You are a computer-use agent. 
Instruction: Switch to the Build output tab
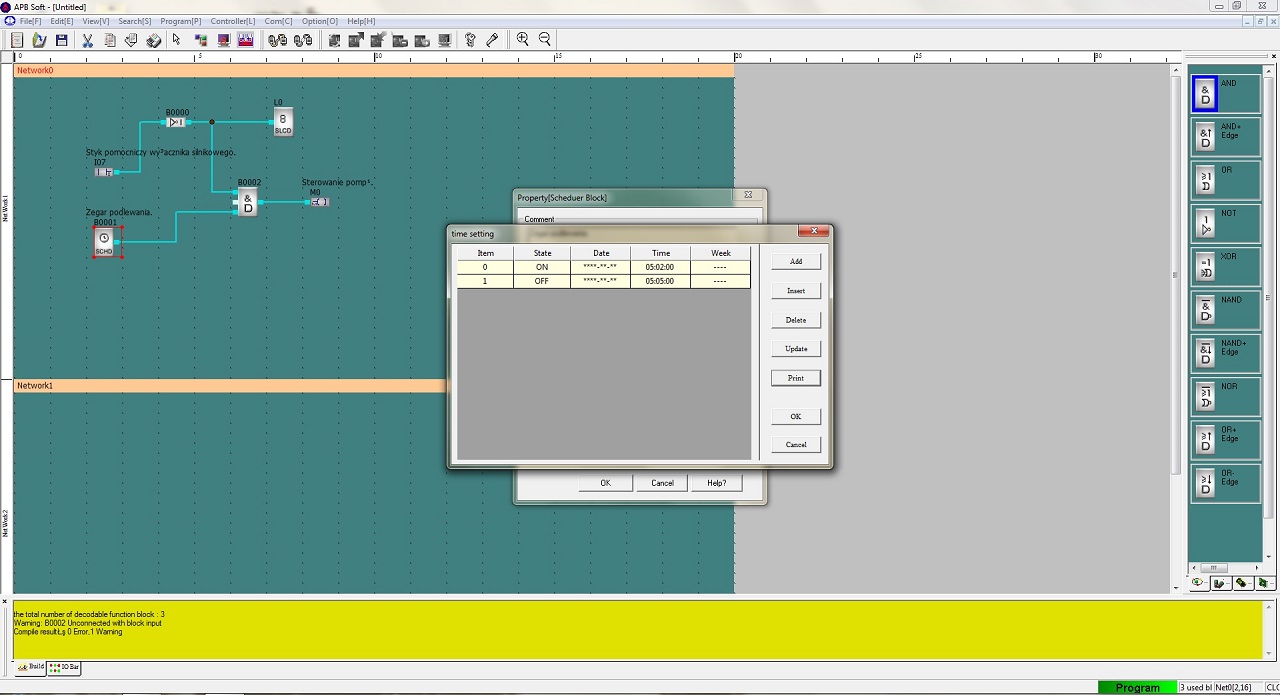click(x=30, y=667)
